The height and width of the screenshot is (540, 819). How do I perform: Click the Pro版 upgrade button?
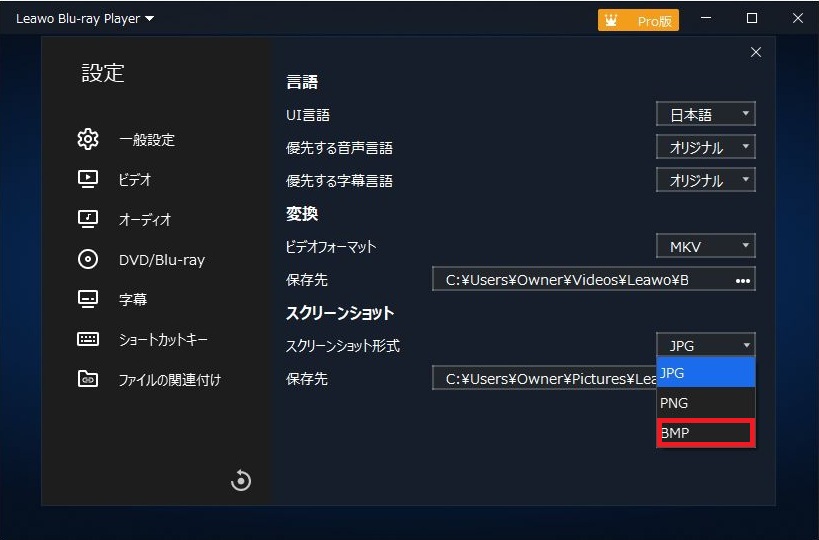638,20
